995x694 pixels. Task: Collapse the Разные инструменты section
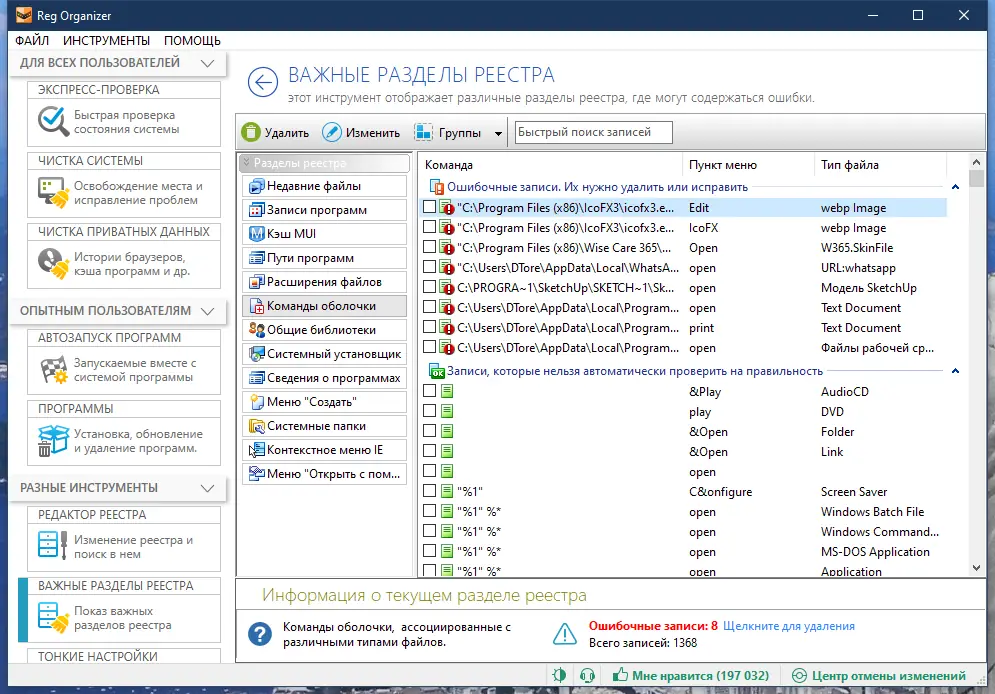coord(208,488)
